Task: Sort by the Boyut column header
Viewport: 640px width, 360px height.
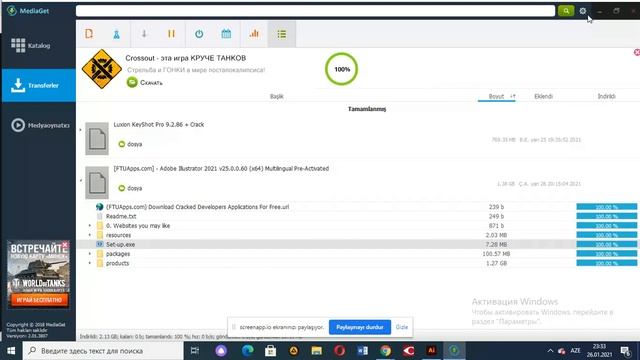Action: click(x=496, y=96)
